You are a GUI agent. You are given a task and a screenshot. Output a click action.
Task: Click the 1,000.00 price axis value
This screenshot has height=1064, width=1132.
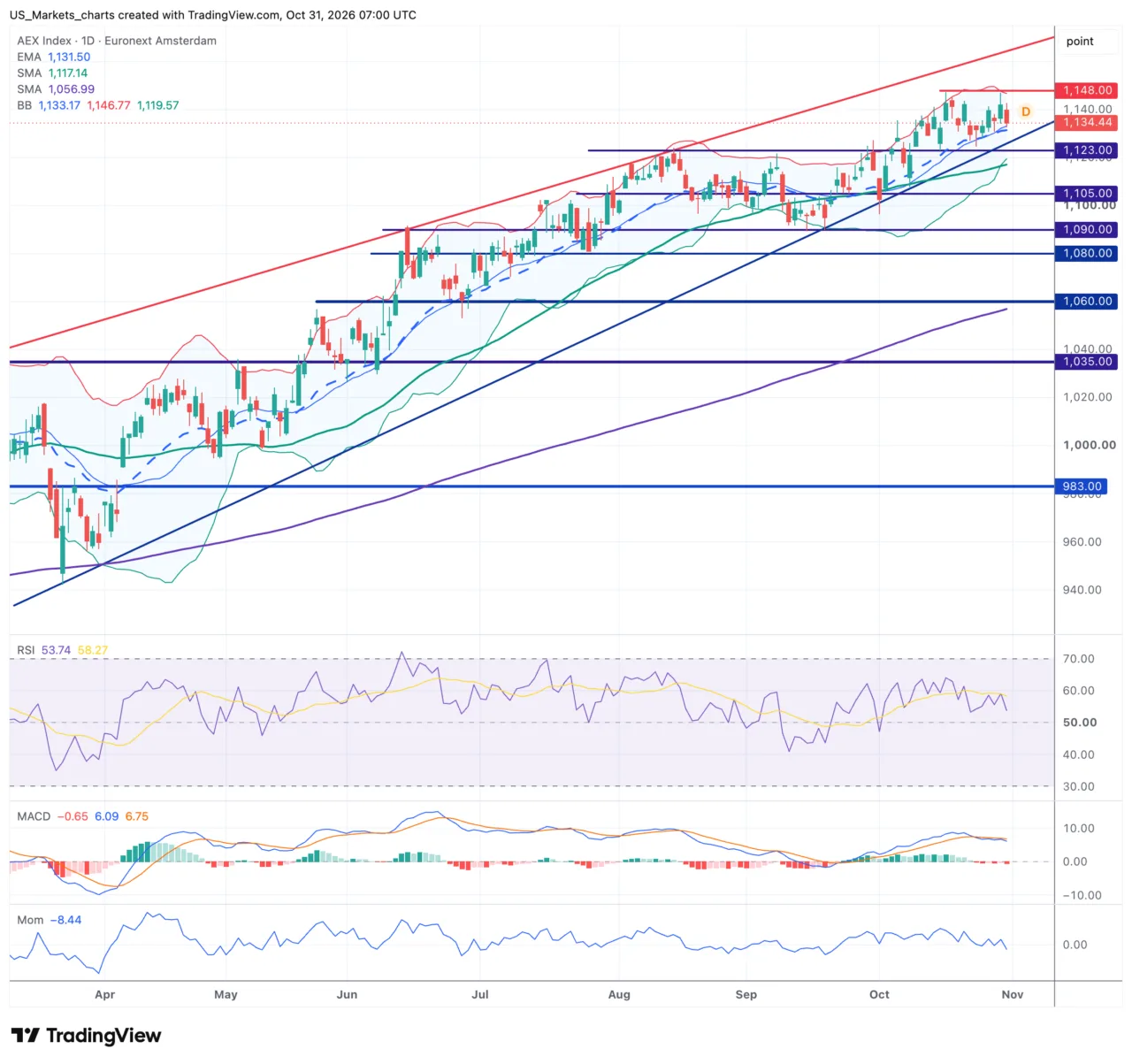click(x=1090, y=445)
